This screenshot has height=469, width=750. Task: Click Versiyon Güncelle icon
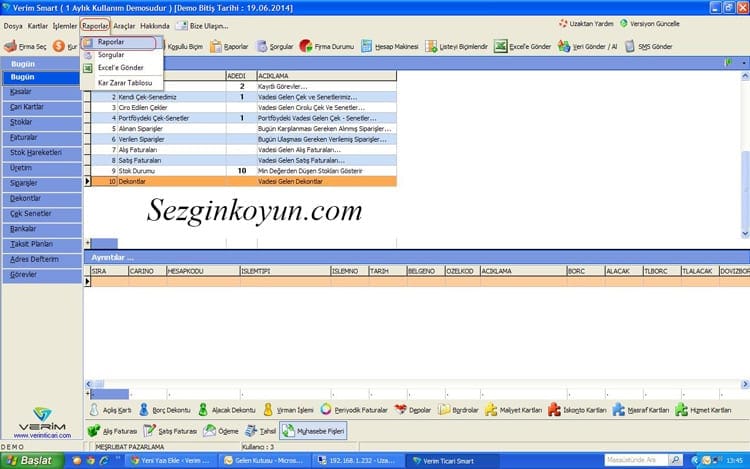tap(624, 23)
